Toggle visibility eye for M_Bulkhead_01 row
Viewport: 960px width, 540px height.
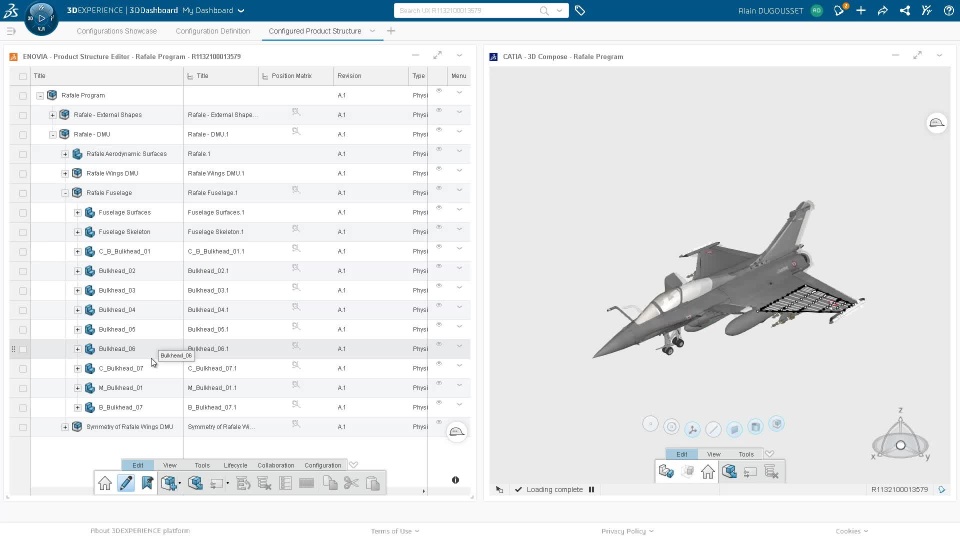coord(438,383)
